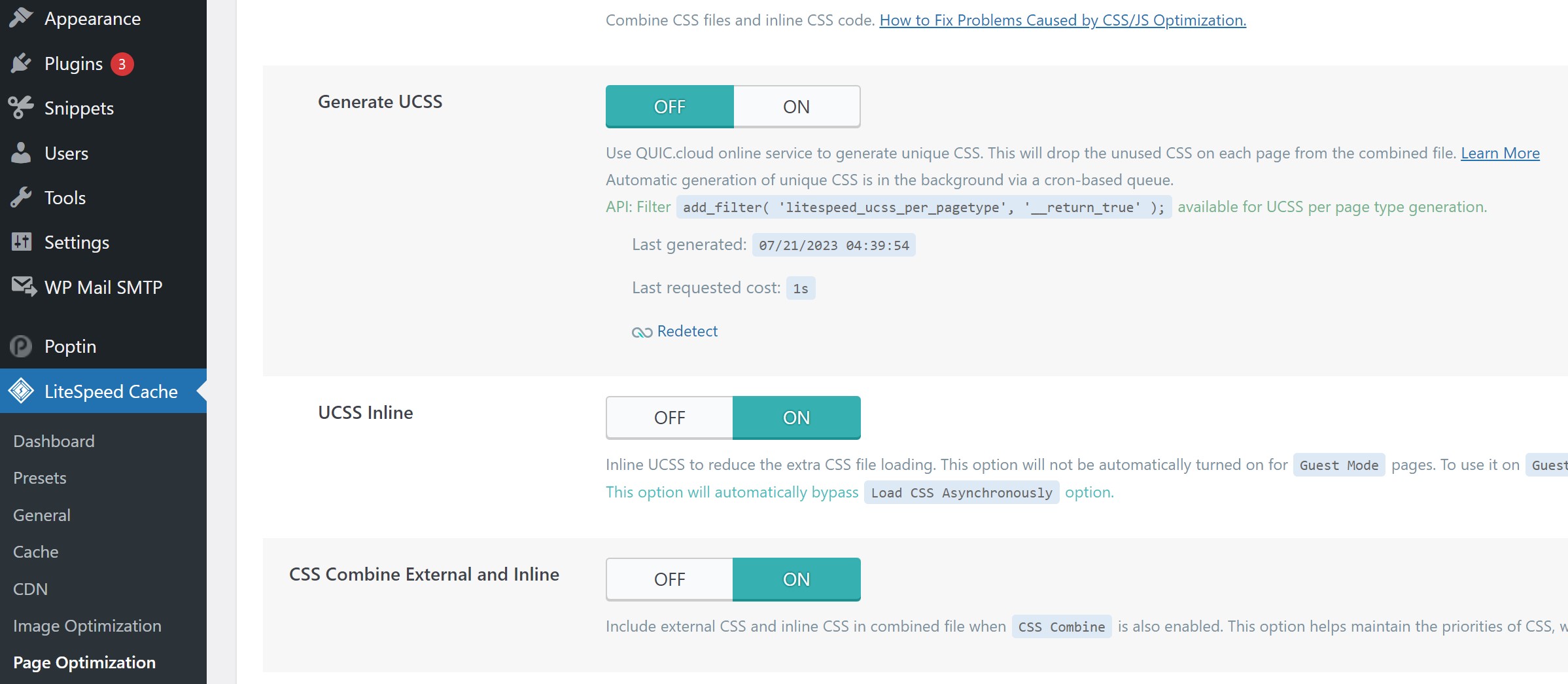Open the CDN submenu page
1568x684 pixels.
tap(30, 589)
